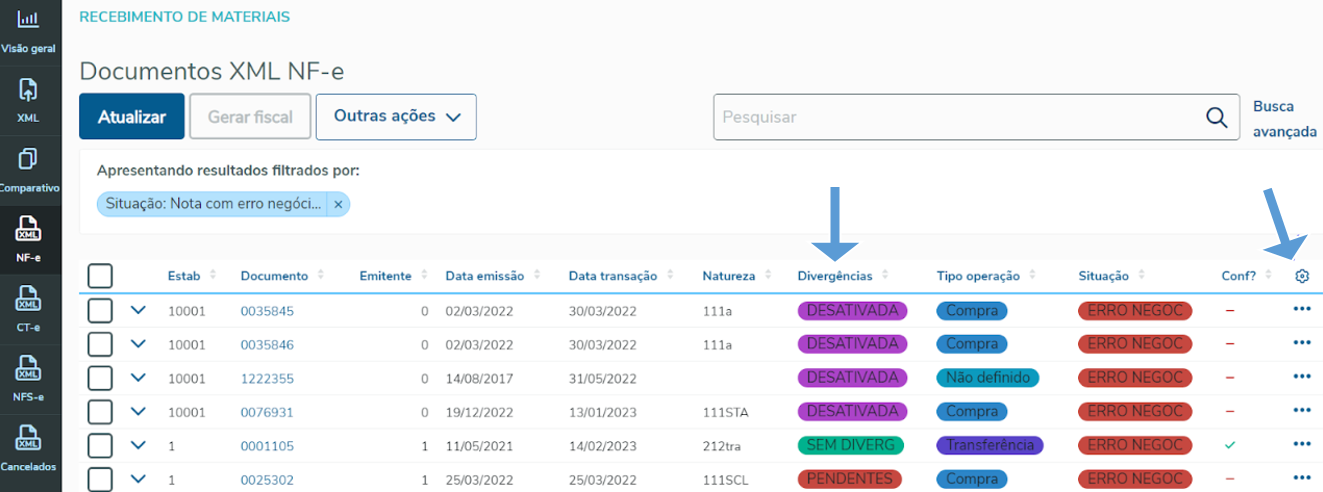Click the PENDENTES divergence badge
Viewport: 1323px width, 492px height.
coord(850,479)
